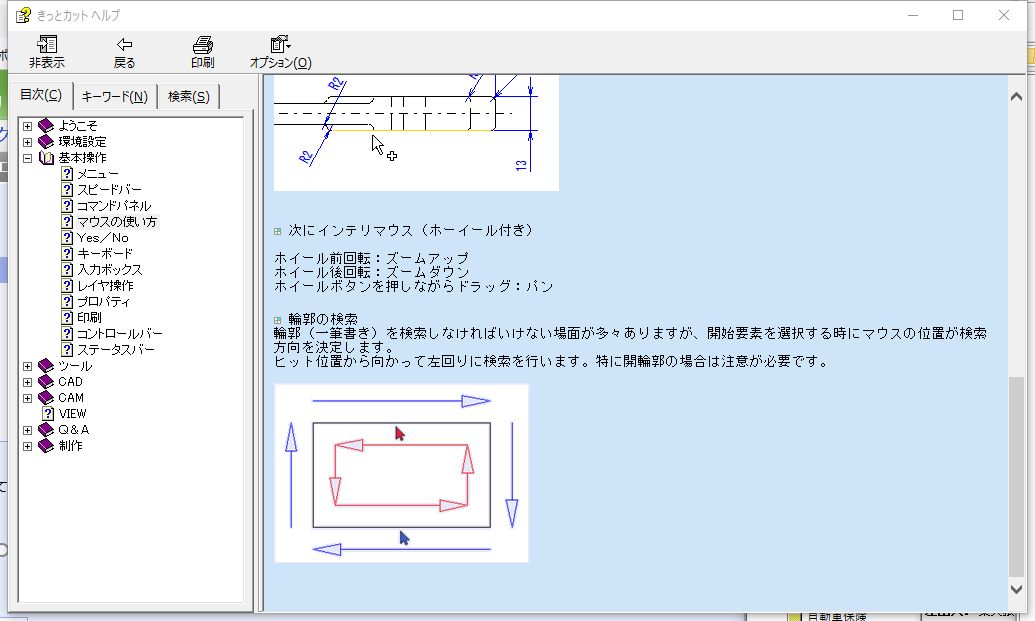Open the ステータスバー help topic
Image resolution: width=1035 pixels, height=621 pixels.
point(116,349)
